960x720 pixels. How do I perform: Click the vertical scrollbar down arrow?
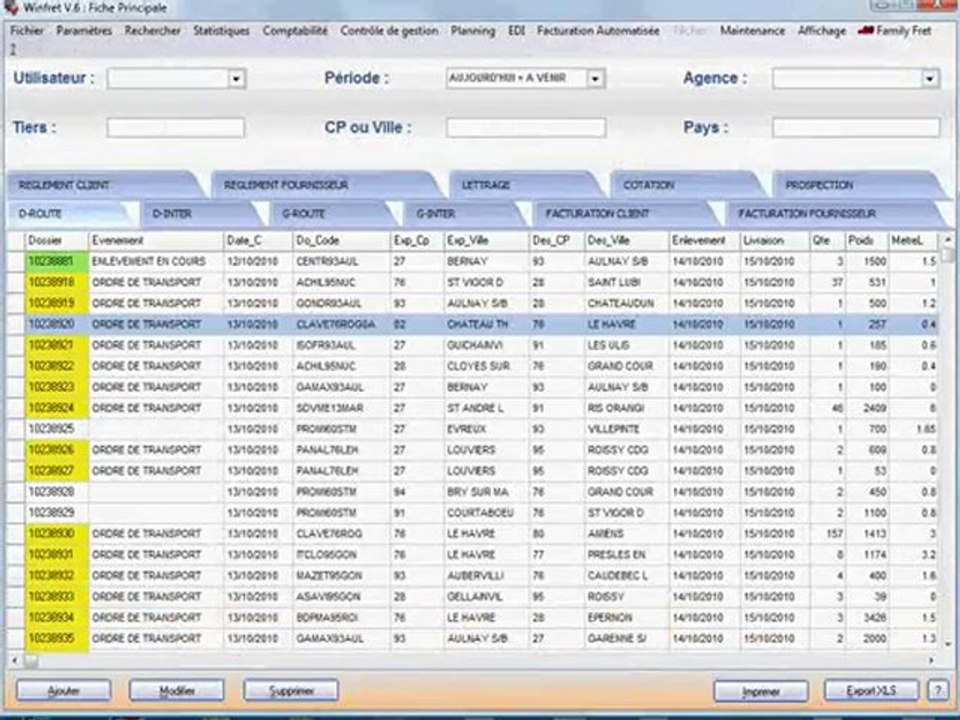pyautogui.click(x=948, y=645)
